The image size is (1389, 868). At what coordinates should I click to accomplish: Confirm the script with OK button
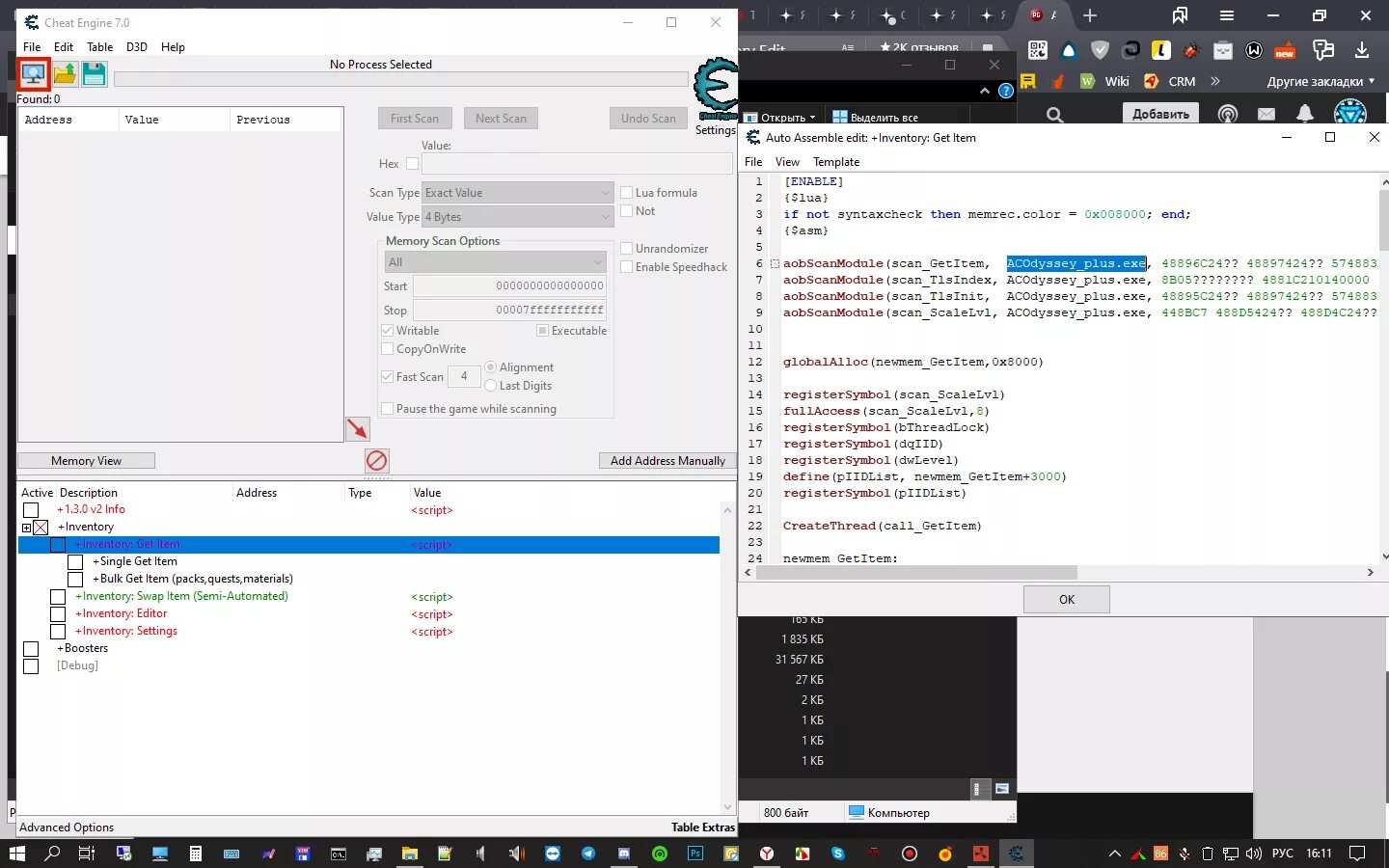(1067, 600)
